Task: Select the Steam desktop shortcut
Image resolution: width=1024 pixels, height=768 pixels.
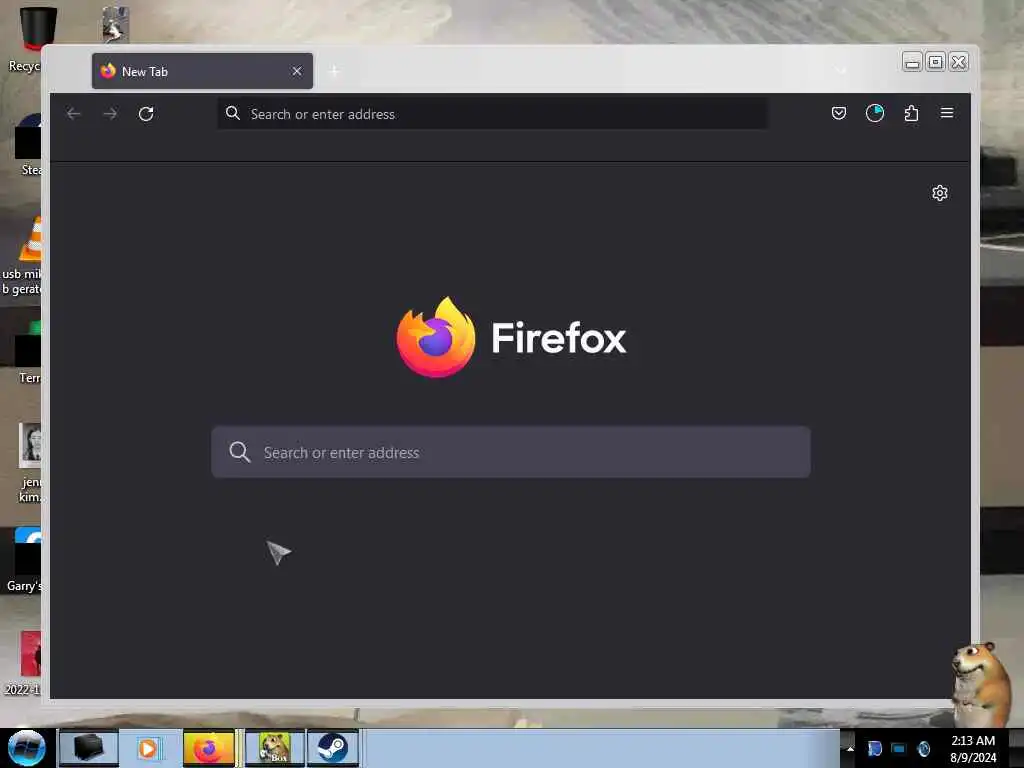Action: click(x=29, y=145)
